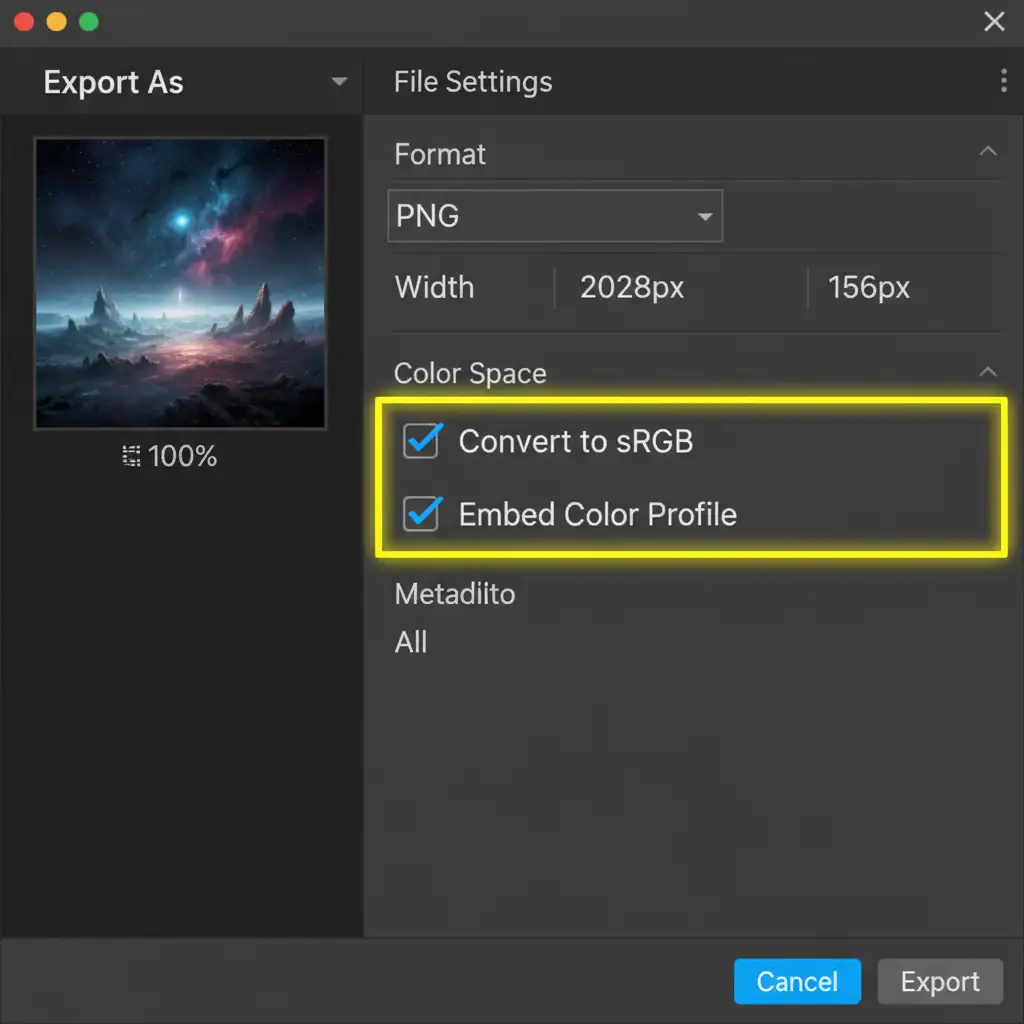
Task: Click the zoom icon beside 100%
Action: pos(131,457)
